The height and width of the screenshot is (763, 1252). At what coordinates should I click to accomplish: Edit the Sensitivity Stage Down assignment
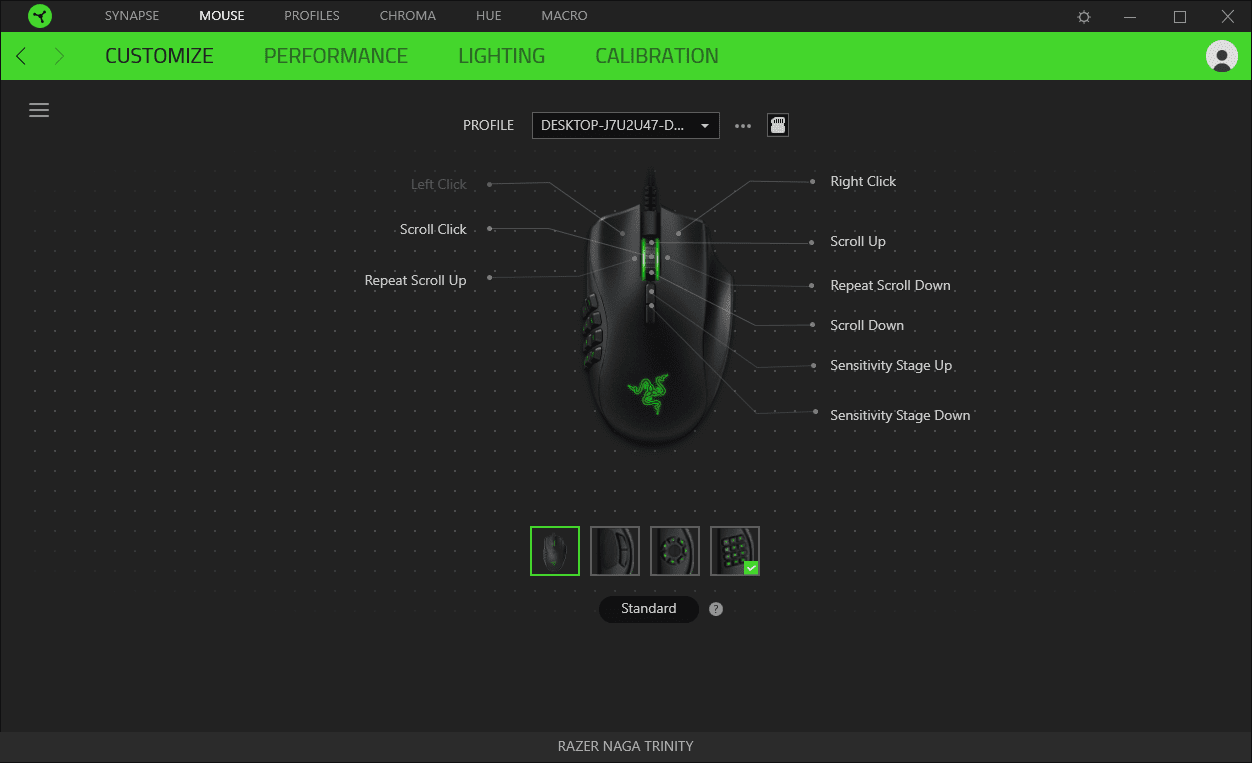click(900, 415)
